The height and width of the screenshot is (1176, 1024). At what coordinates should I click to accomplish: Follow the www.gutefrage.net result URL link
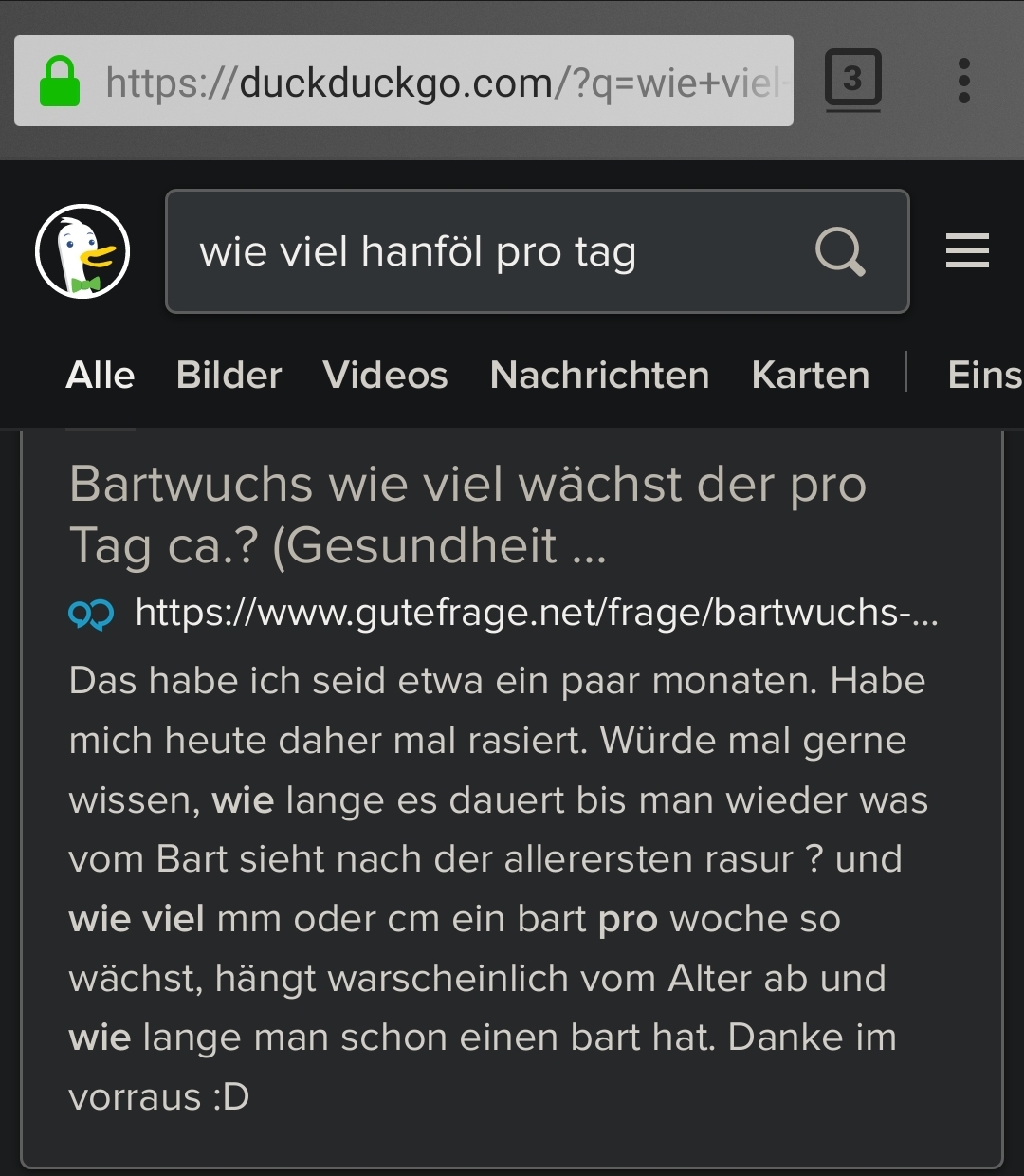pyautogui.click(x=537, y=614)
